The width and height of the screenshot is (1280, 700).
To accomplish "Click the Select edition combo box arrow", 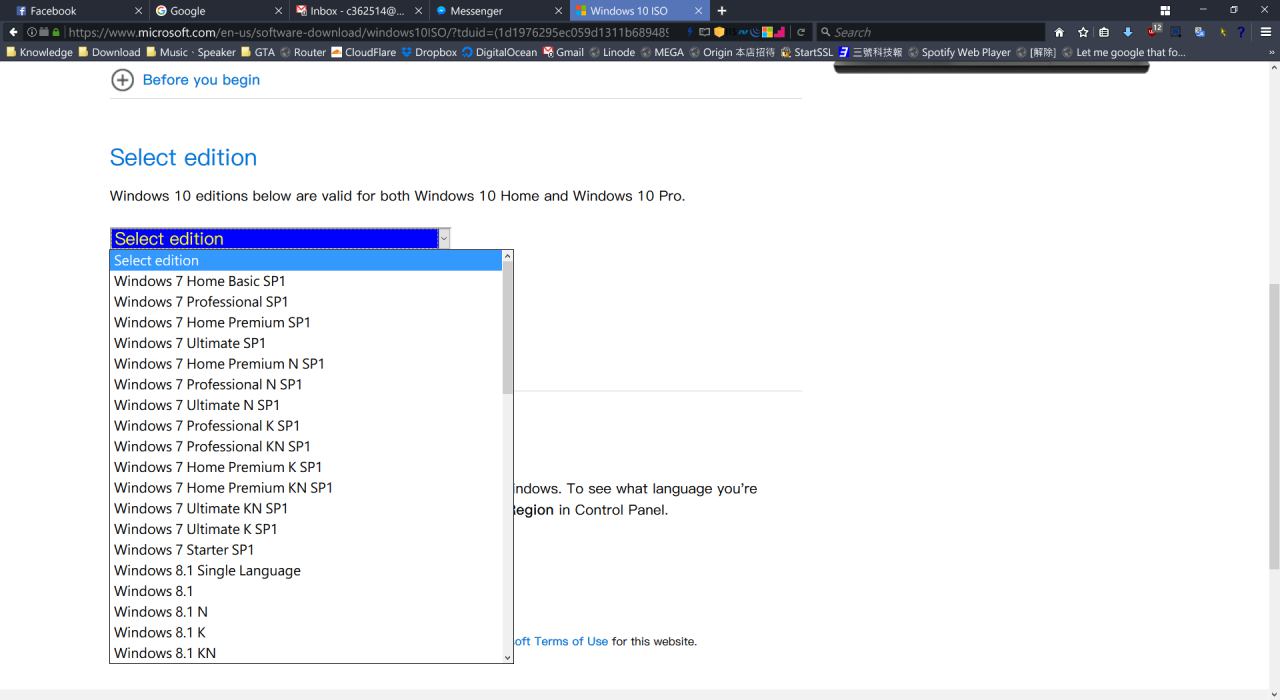I will click(444, 238).
